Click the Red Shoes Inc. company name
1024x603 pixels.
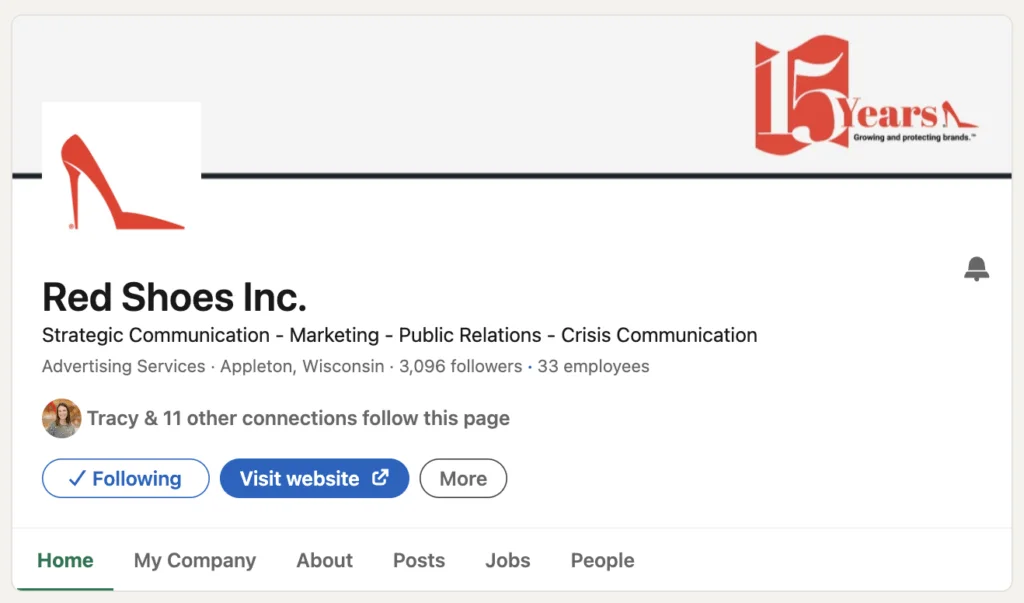174,297
